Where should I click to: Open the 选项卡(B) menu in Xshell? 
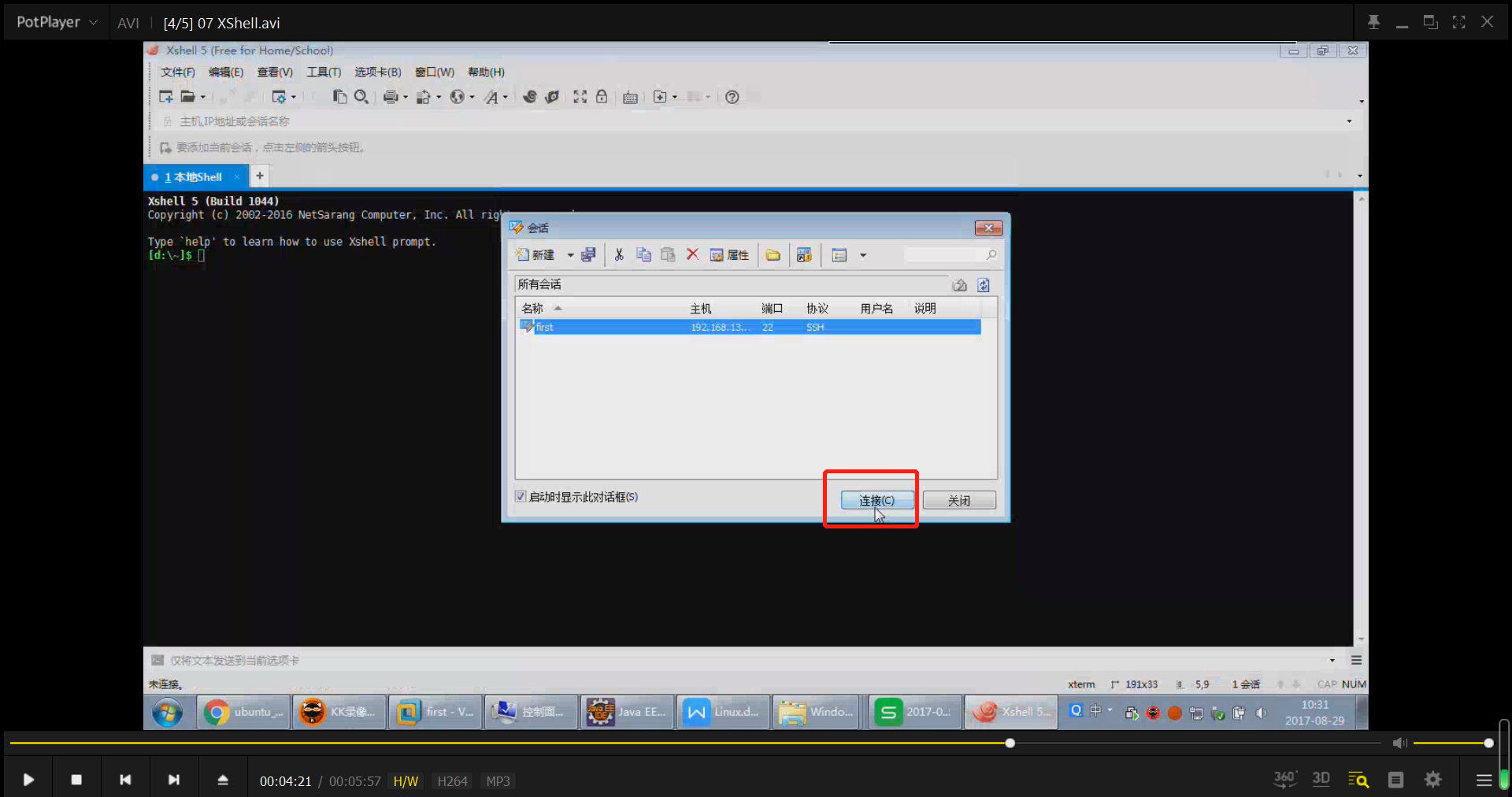coord(378,72)
